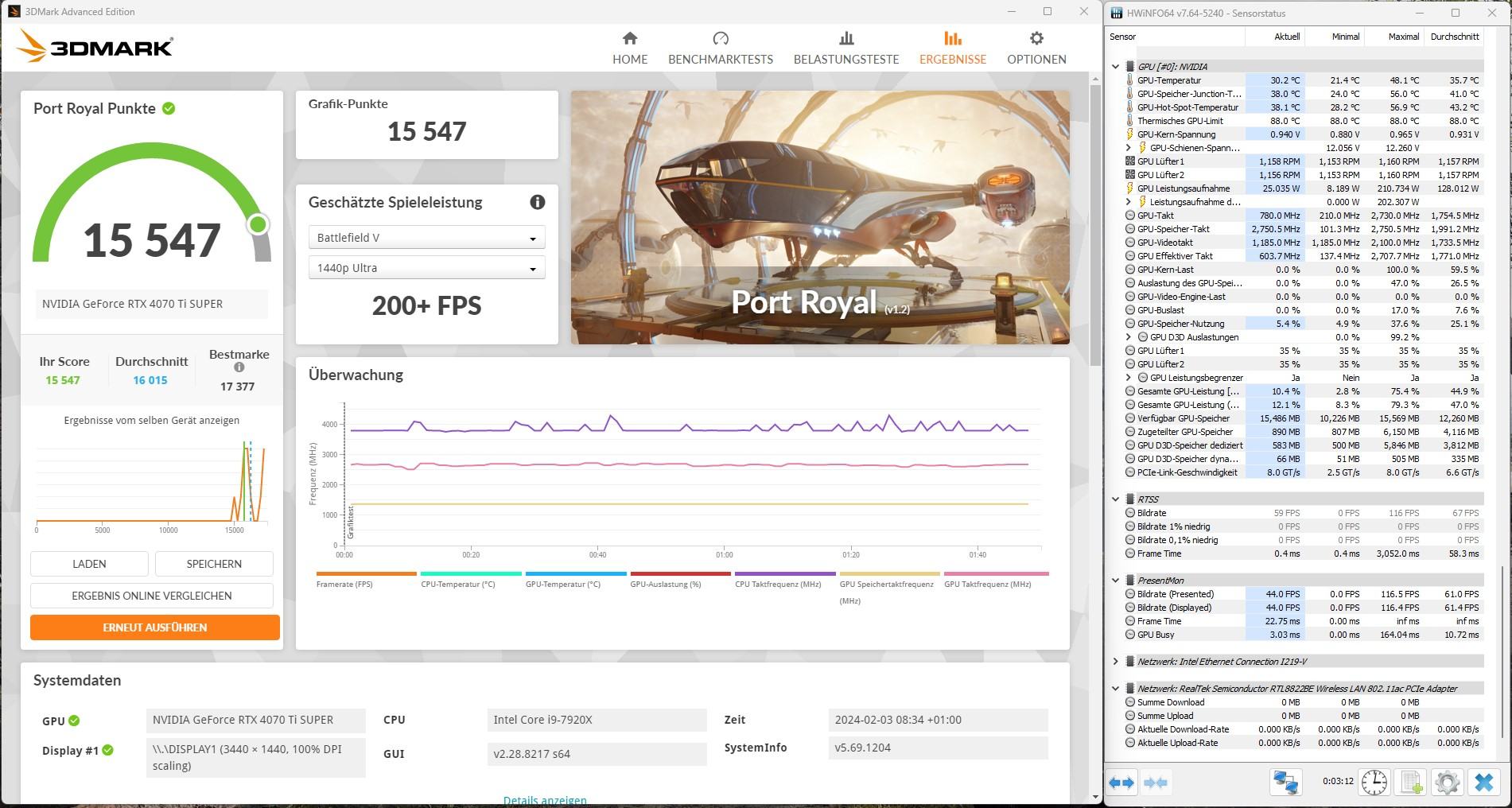Open HWiNFO remote network monitors icon
1512x808 pixels.
pos(1286,783)
